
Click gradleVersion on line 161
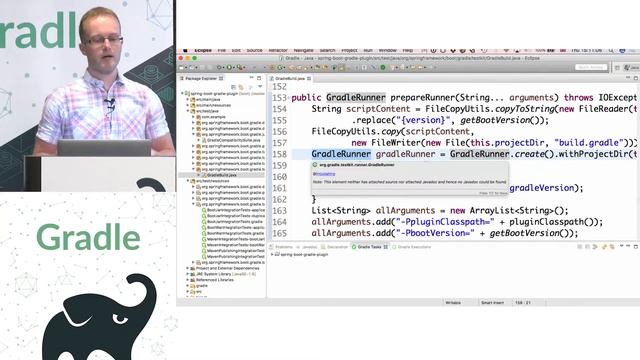coord(542,188)
